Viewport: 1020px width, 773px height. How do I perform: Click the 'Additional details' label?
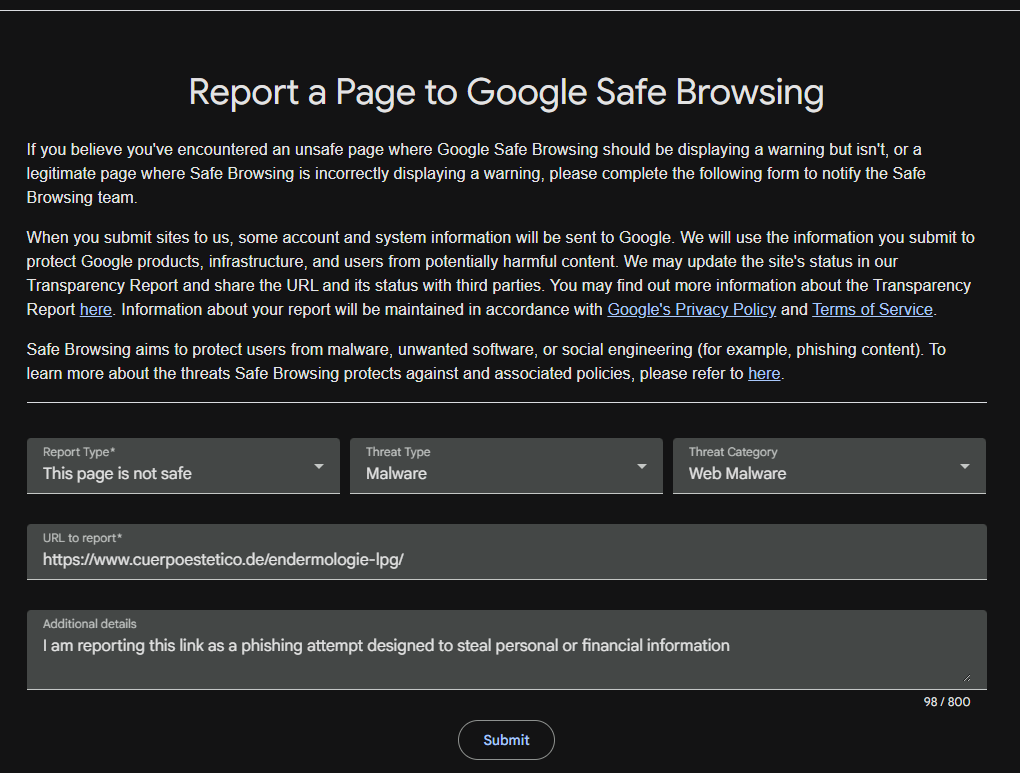click(90, 624)
